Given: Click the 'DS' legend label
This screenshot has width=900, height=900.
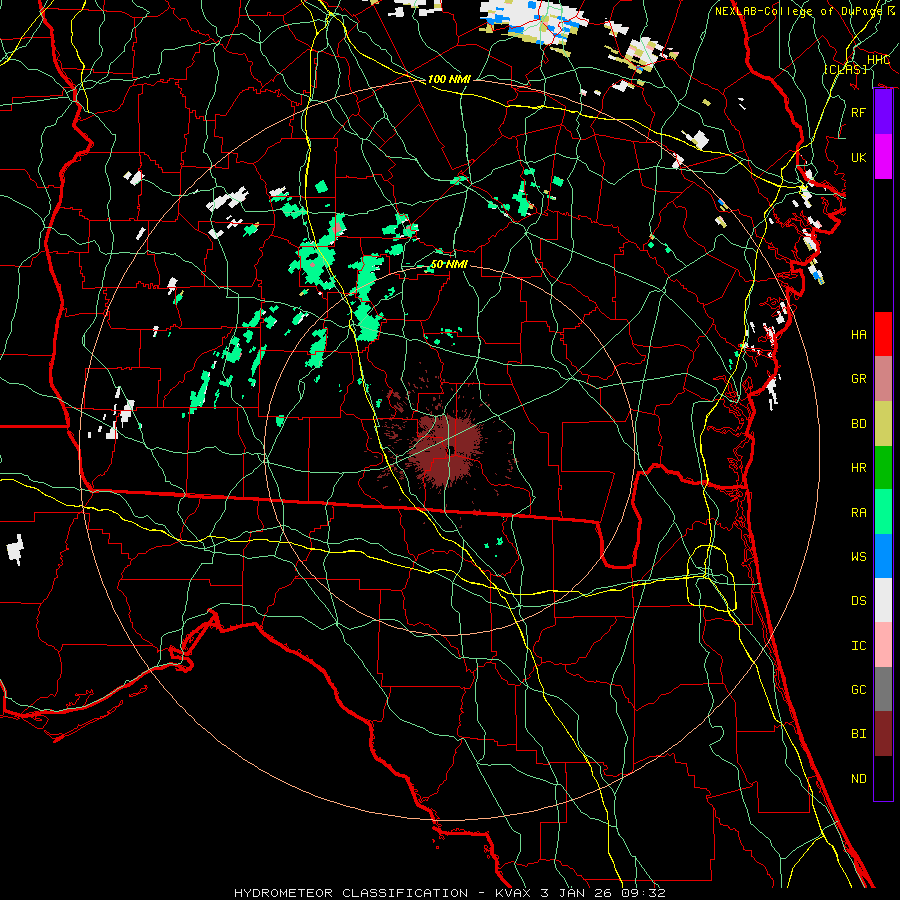Looking at the screenshot, I should (x=858, y=600).
